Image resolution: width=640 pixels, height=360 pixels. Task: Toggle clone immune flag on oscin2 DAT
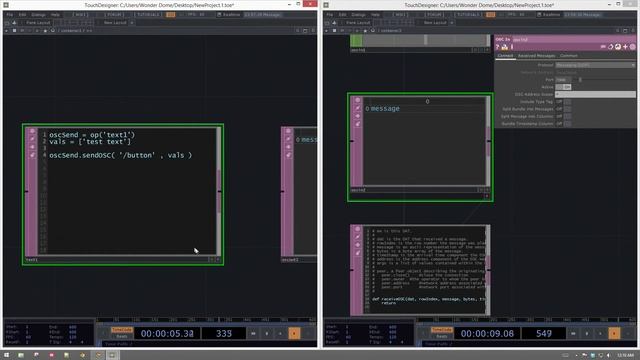[x=358, y=108]
